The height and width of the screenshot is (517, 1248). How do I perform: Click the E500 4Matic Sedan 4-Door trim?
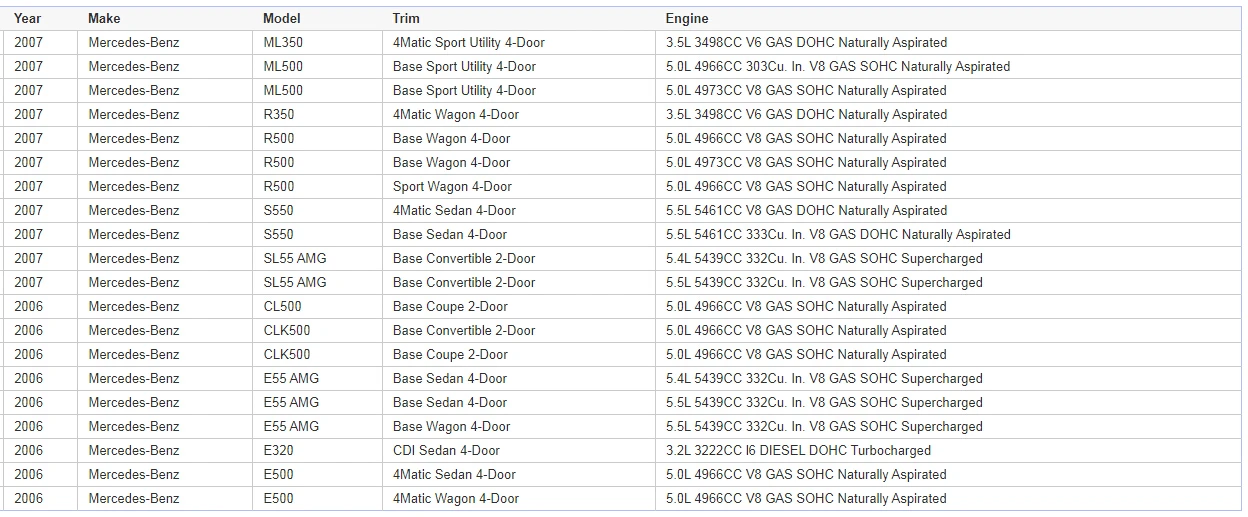pos(454,474)
